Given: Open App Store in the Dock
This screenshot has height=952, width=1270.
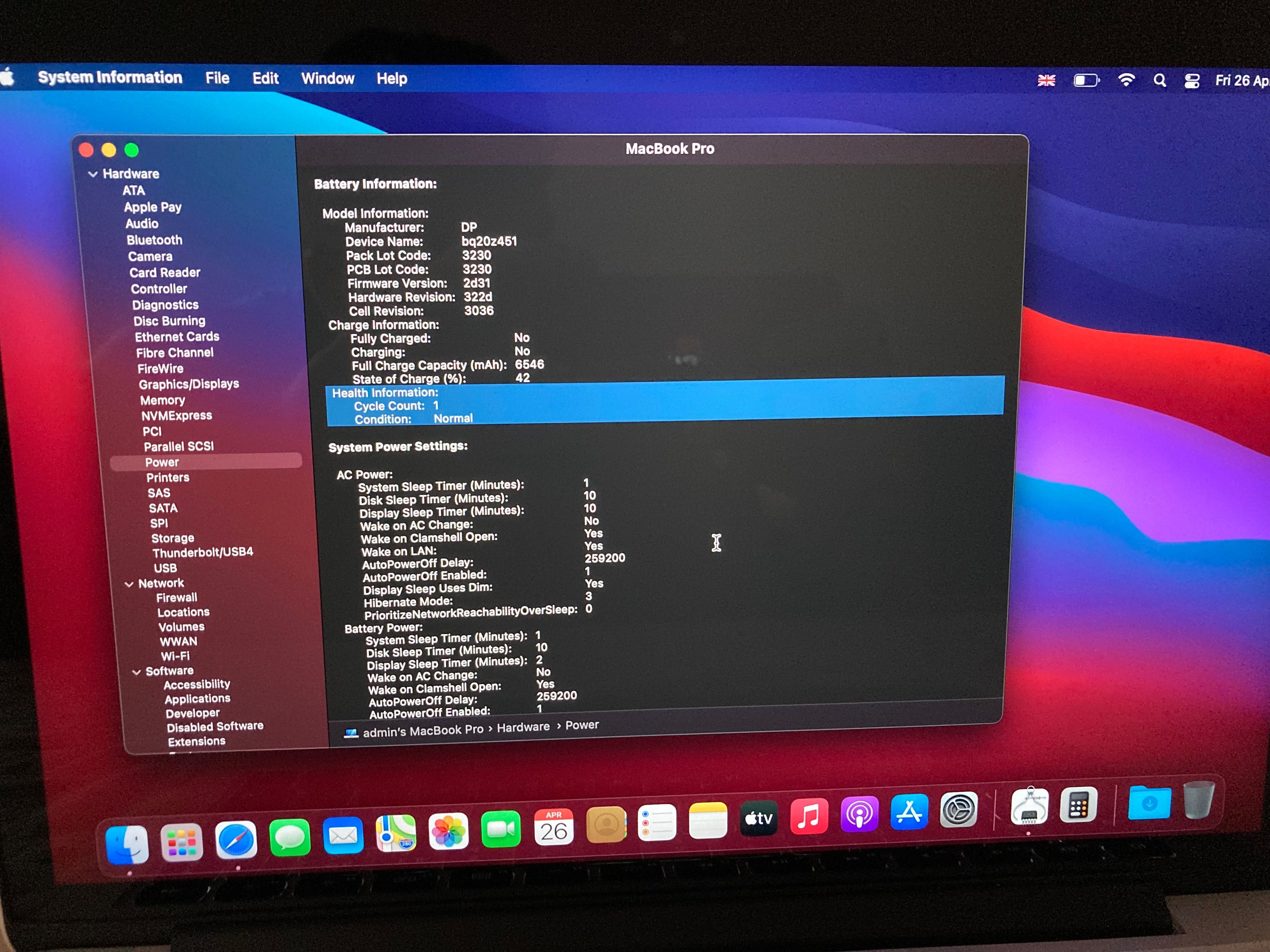Looking at the screenshot, I should coord(909,811).
